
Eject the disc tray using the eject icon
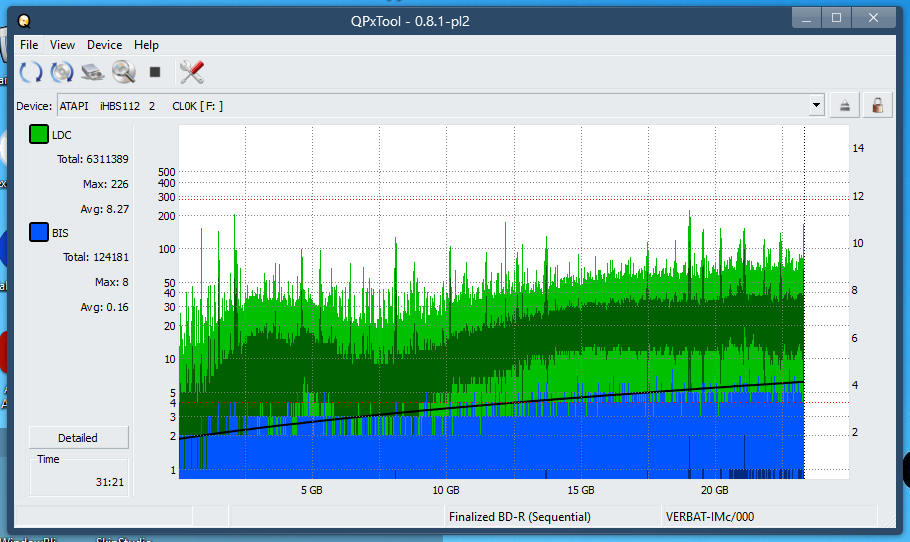coord(845,105)
